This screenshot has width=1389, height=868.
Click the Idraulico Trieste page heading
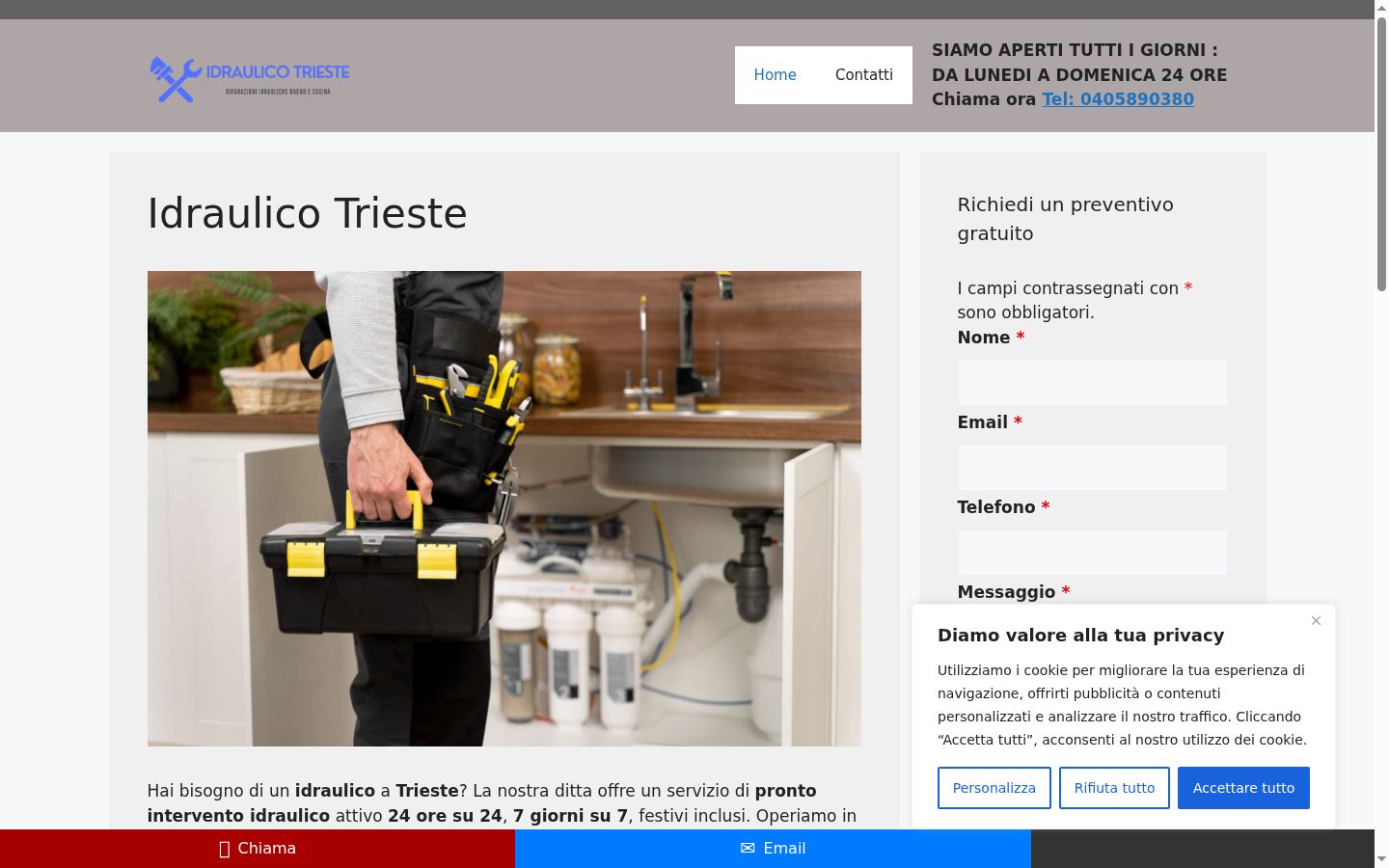click(x=307, y=213)
